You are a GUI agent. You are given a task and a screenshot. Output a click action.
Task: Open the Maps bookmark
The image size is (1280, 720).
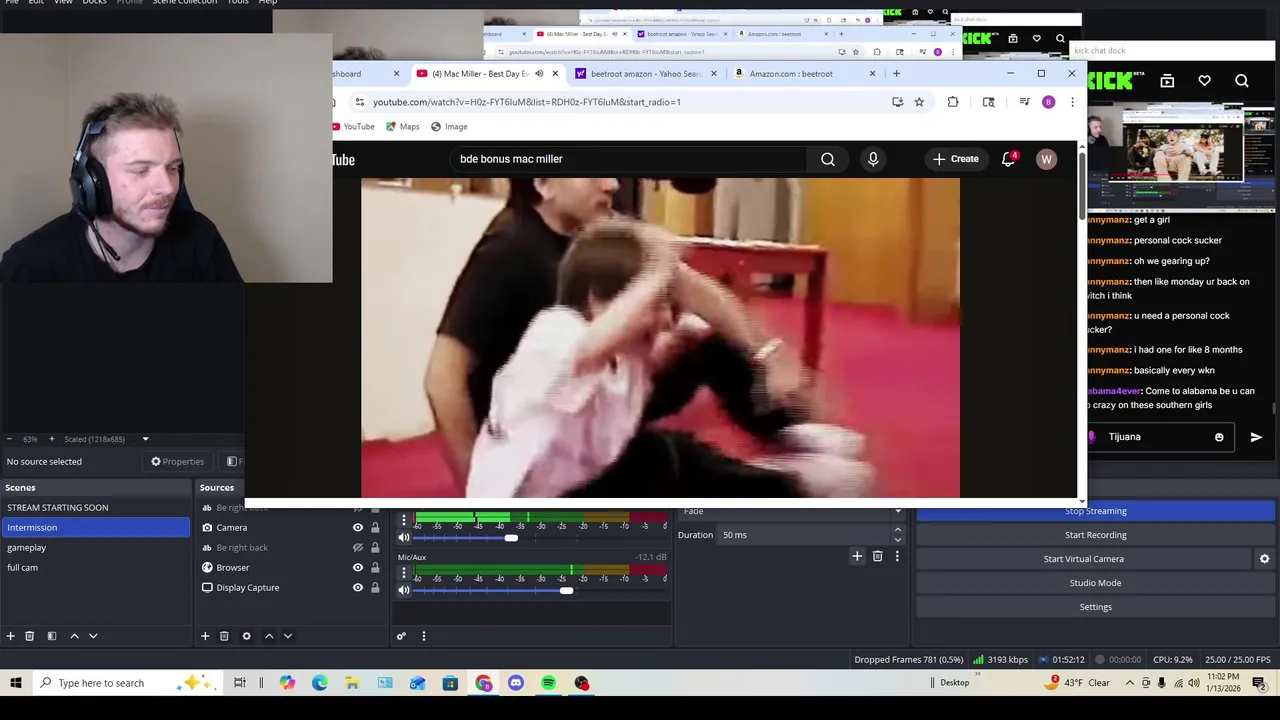402,127
